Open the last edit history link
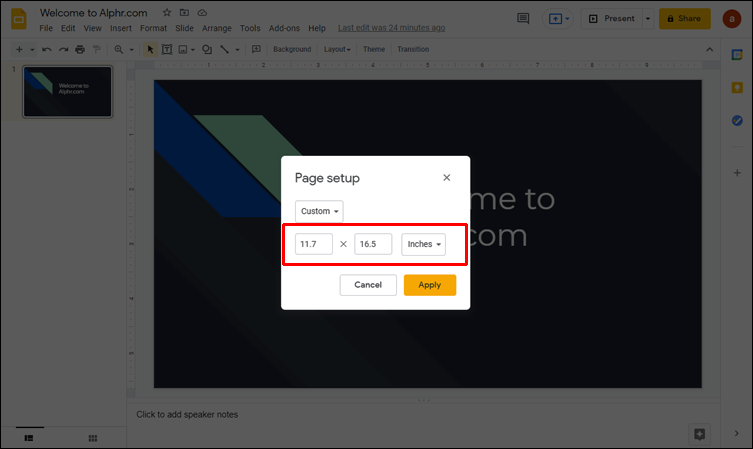 coord(391,28)
